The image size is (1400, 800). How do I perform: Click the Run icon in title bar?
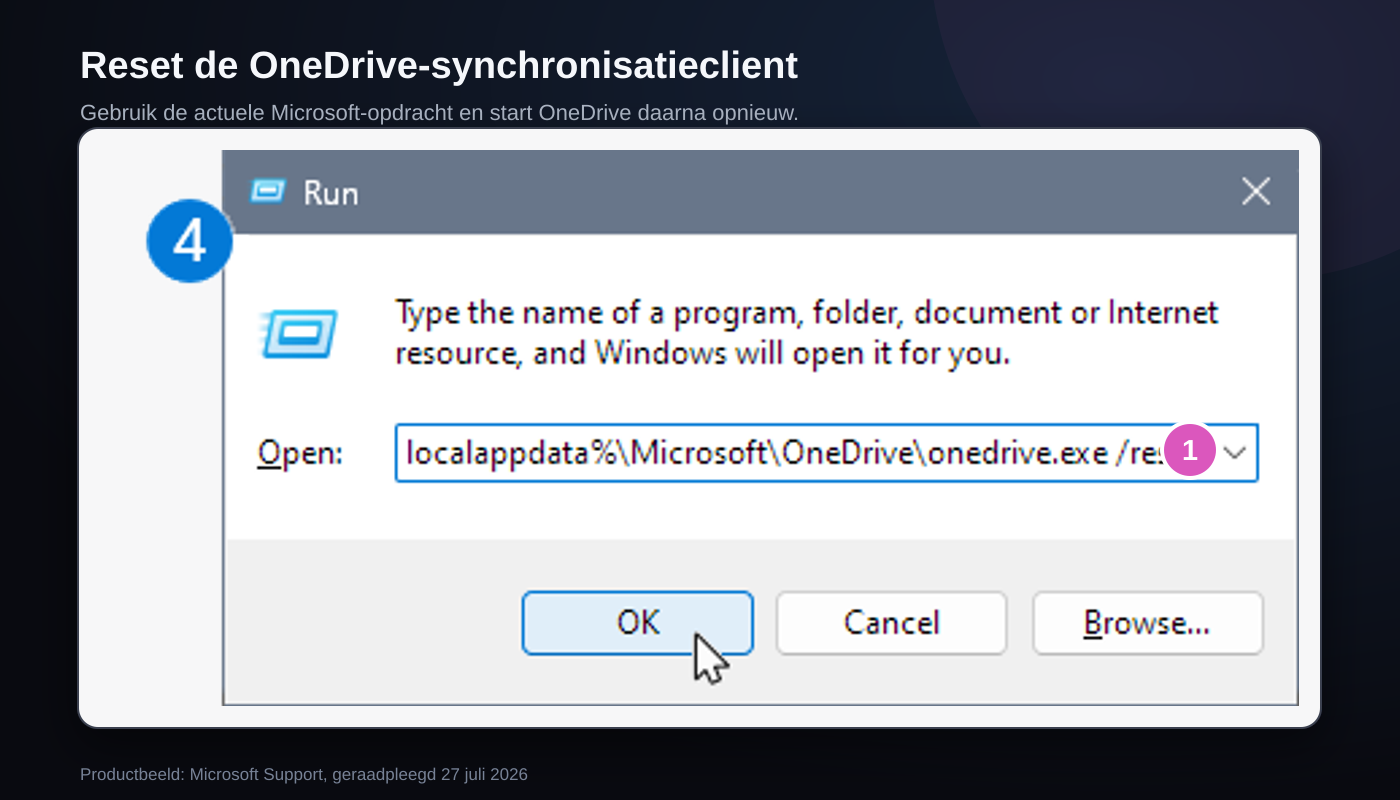pos(268,191)
